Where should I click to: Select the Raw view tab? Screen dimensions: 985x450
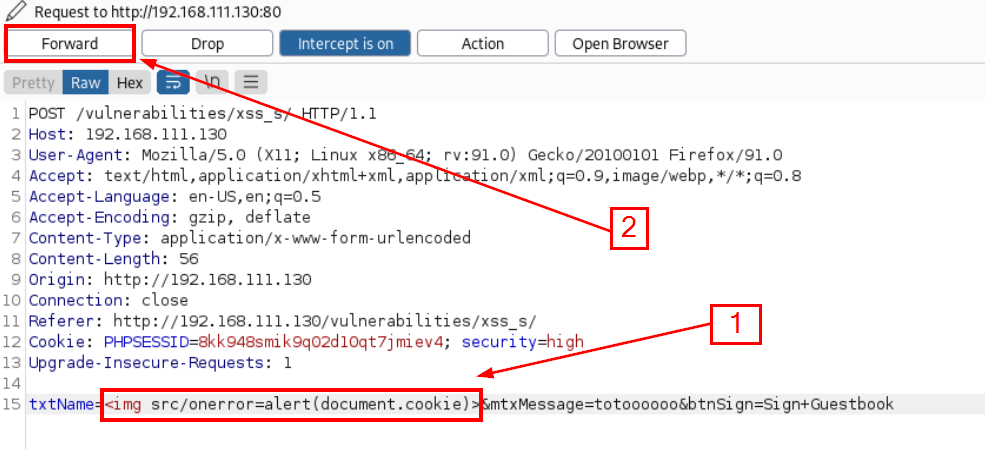click(x=85, y=83)
